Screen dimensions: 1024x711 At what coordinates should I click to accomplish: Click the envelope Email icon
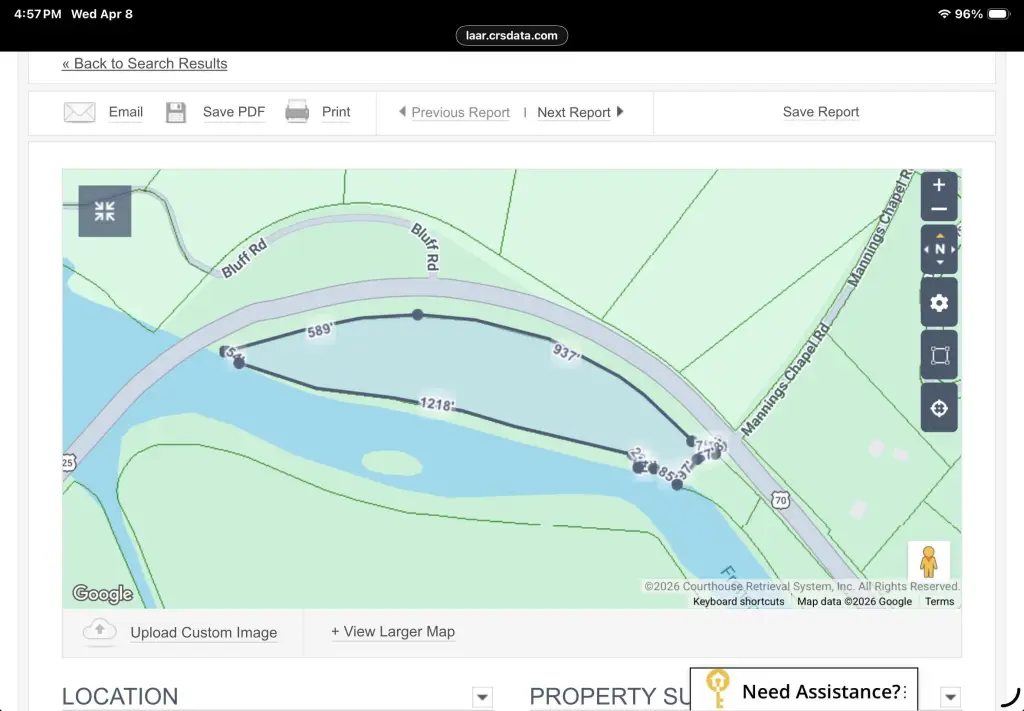pos(80,112)
